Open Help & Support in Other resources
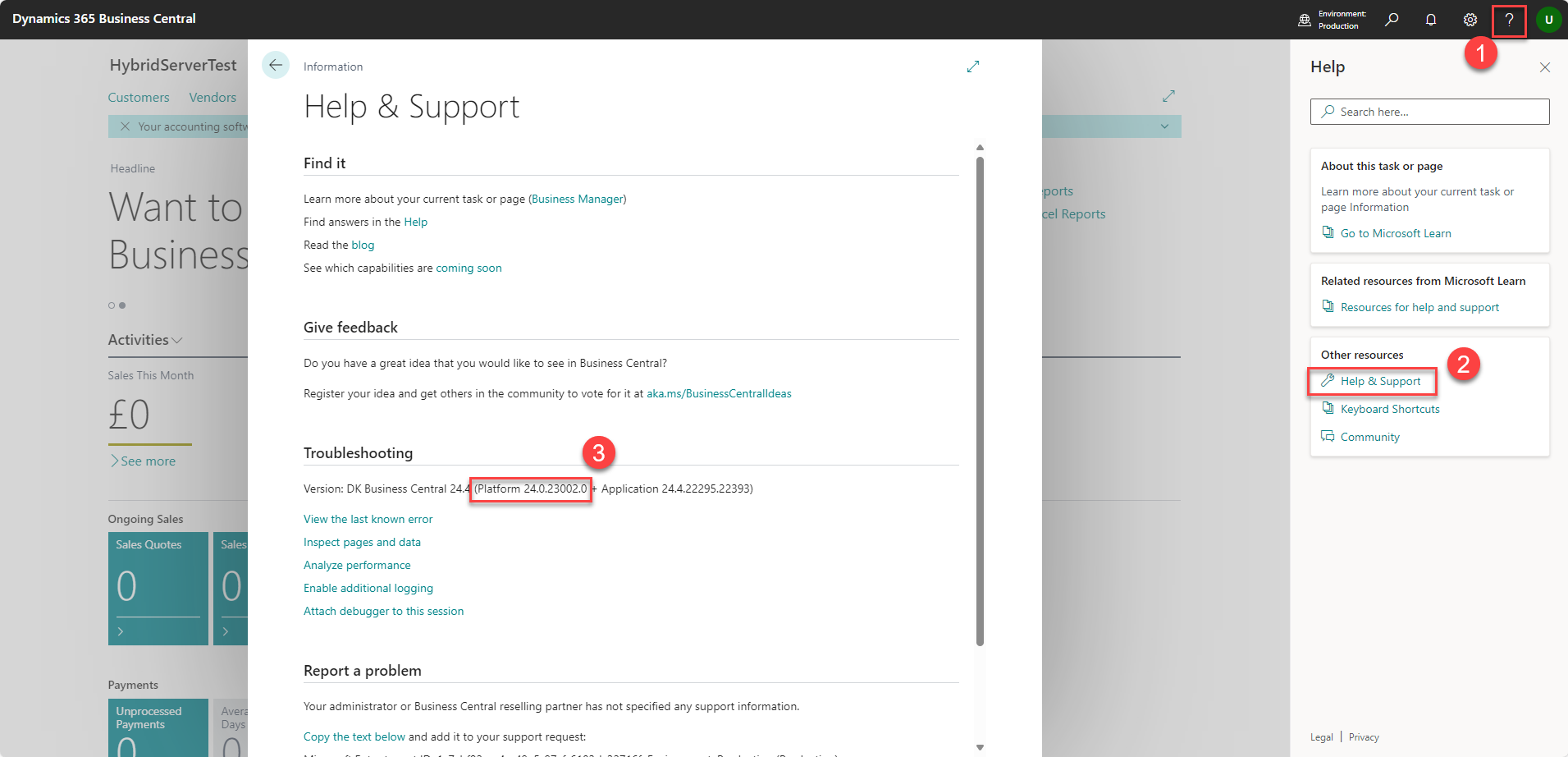1568x757 pixels. [x=1380, y=381]
